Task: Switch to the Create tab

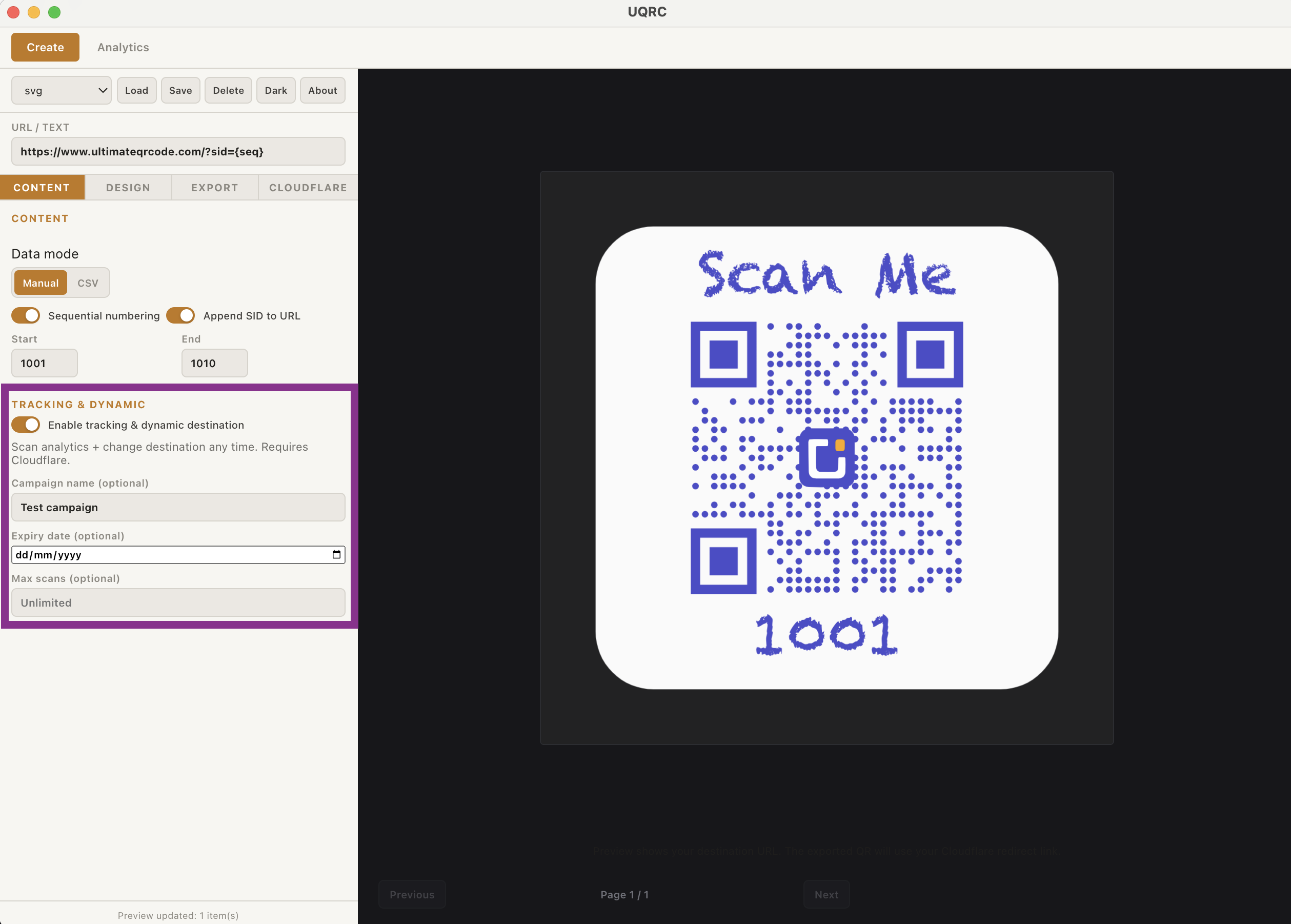Action: coord(45,47)
